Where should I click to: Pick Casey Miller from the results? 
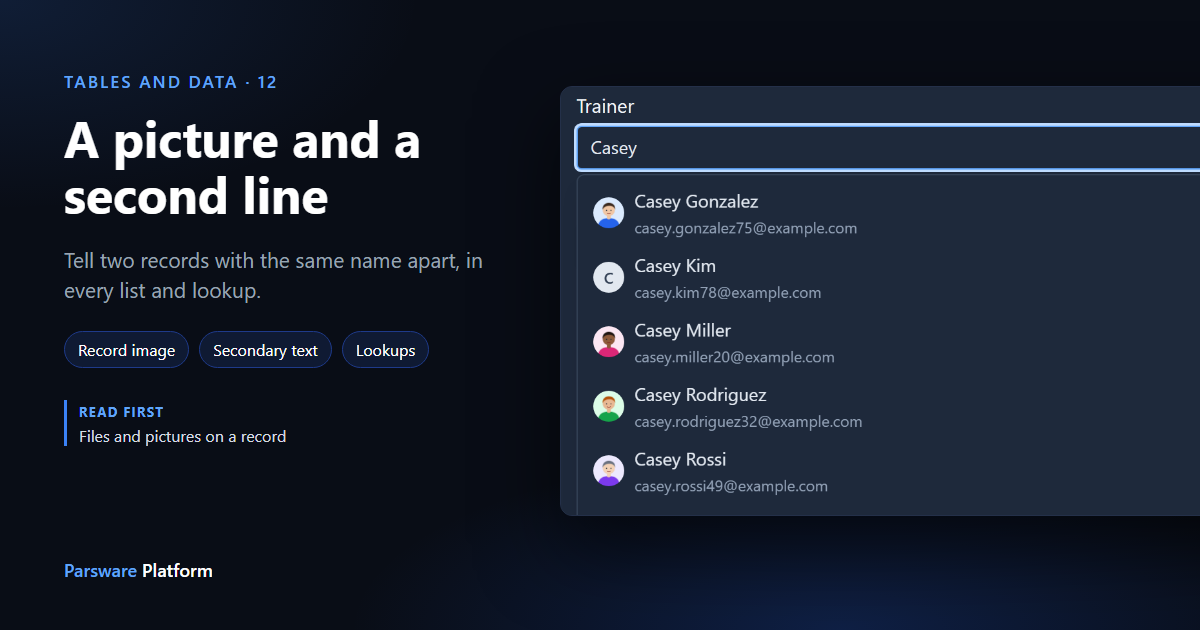pyautogui.click(x=889, y=343)
